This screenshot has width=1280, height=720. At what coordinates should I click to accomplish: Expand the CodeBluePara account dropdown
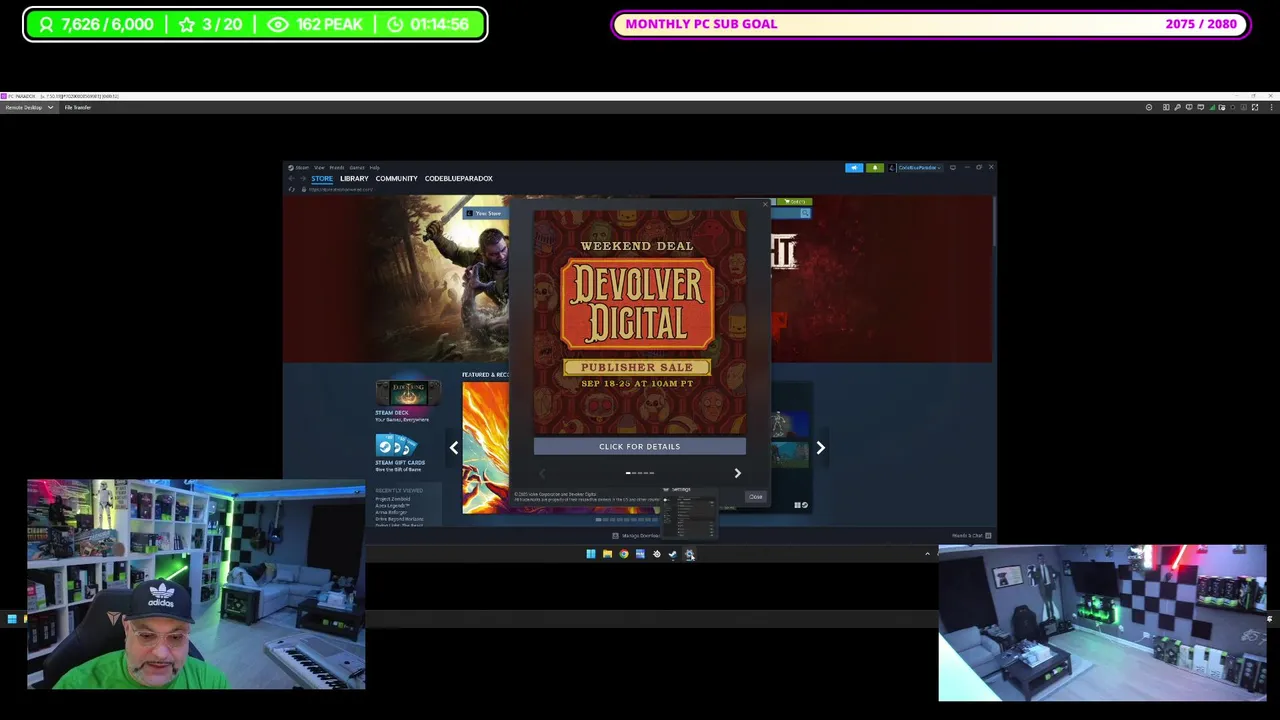pyautogui.click(x=918, y=167)
